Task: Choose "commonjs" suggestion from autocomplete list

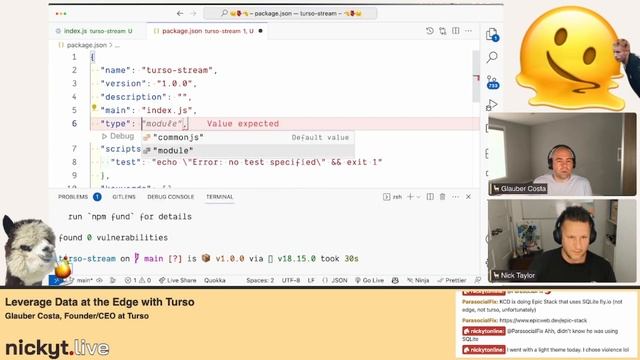Action: 248,138
